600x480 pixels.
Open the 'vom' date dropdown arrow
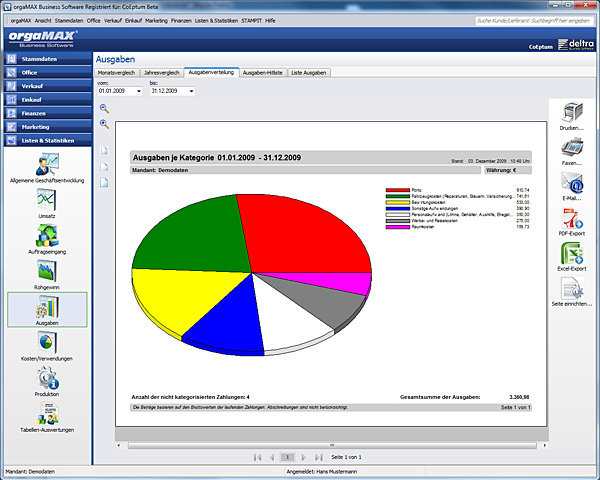tap(139, 91)
